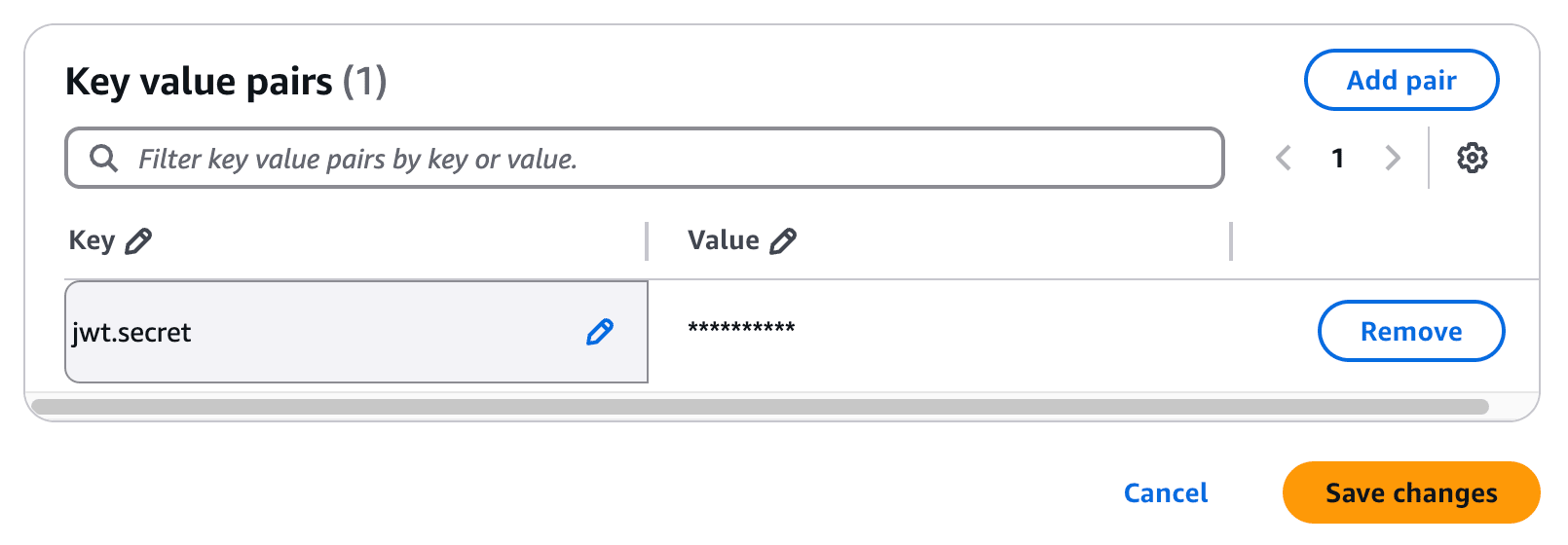Click the horizontal table scrollbar

coord(760,406)
